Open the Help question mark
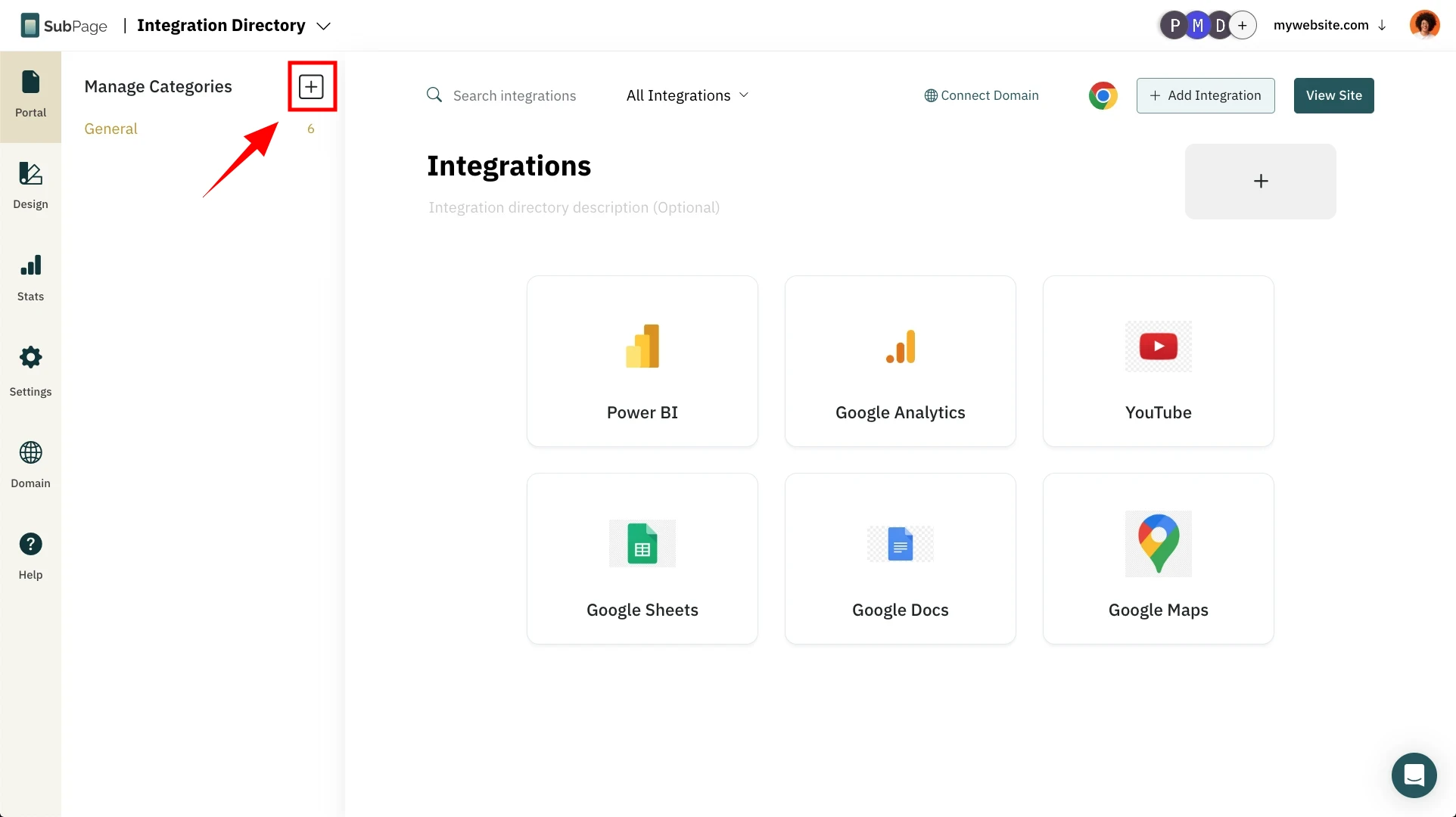This screenshot has height=817, width=1456. tap(30, 557)
